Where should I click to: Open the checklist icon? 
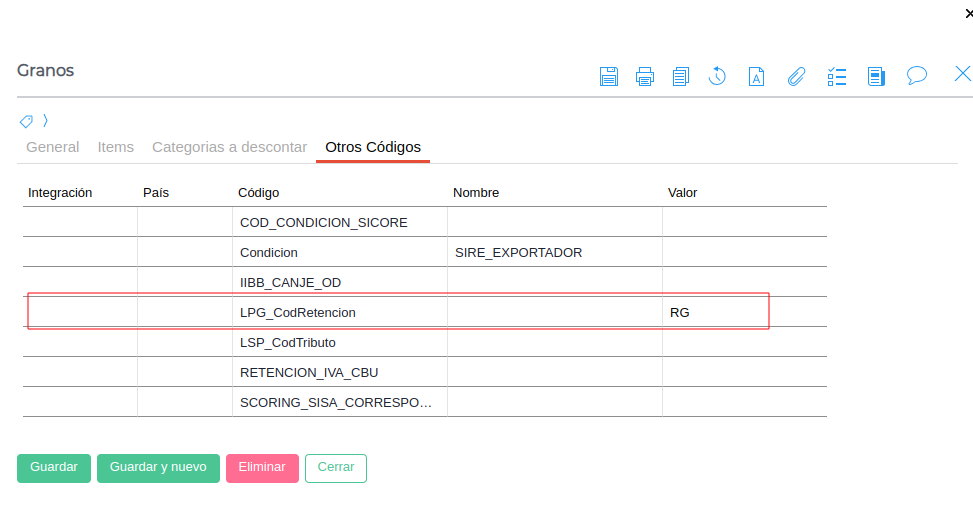coord(837,76)
